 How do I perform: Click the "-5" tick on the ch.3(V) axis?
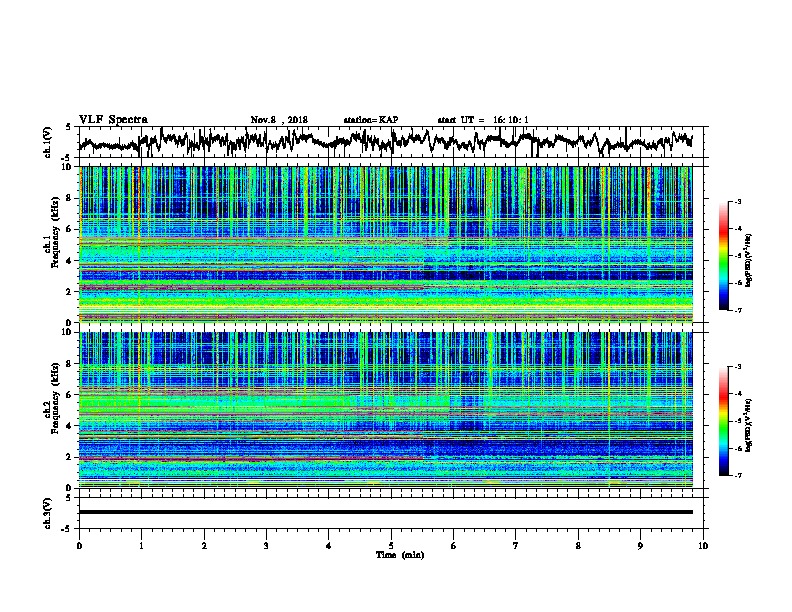(x=66, y=529)
